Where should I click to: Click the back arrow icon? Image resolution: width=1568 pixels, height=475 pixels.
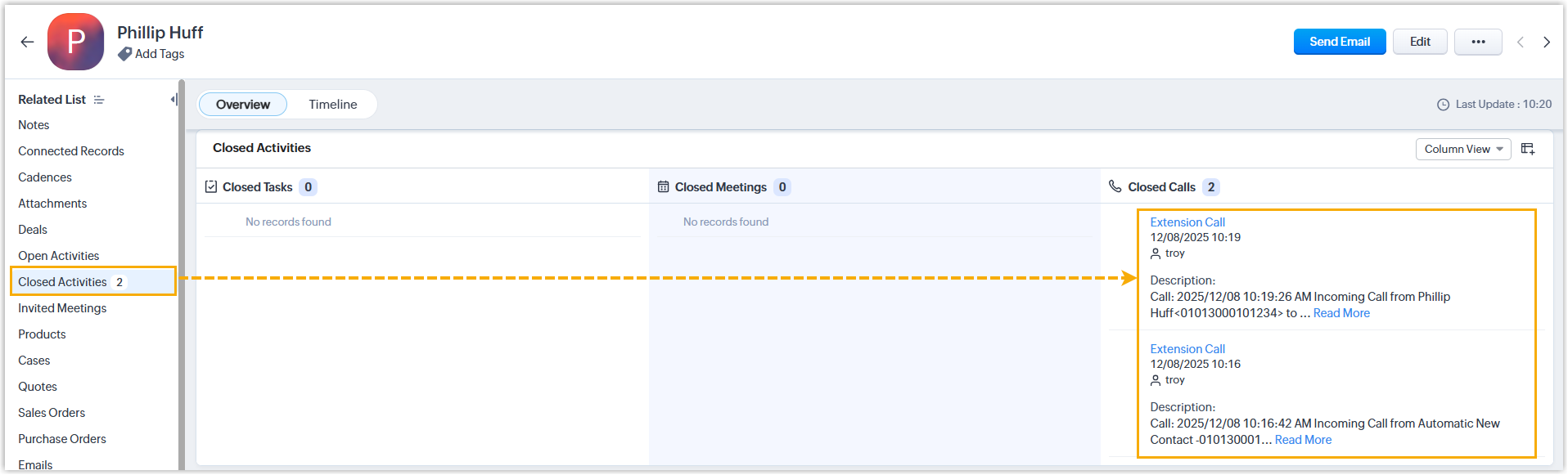coord(27,42)
